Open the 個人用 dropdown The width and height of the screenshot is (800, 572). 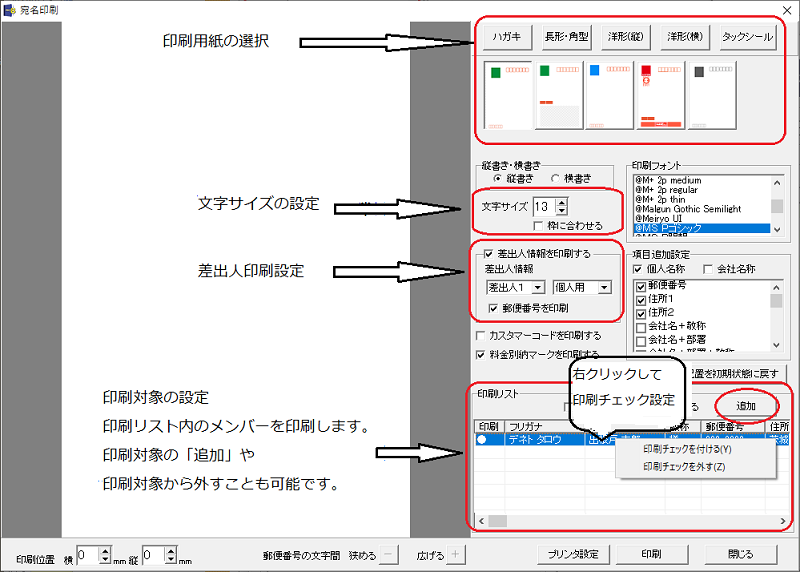click(604, 288)
